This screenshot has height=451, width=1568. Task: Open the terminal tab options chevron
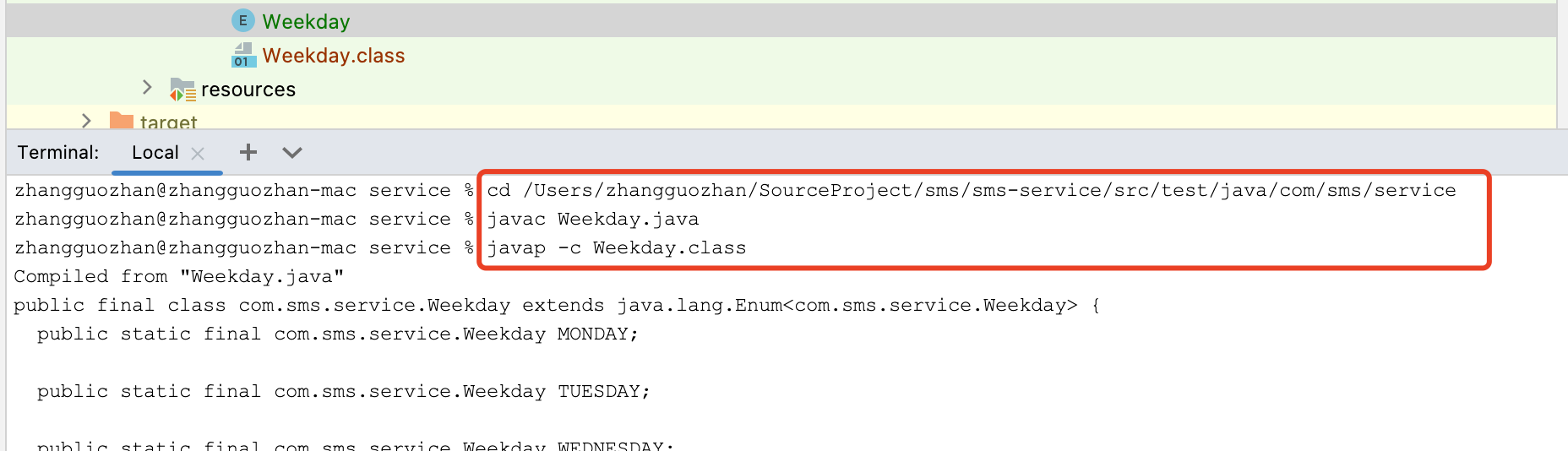(x=292, y=152)
